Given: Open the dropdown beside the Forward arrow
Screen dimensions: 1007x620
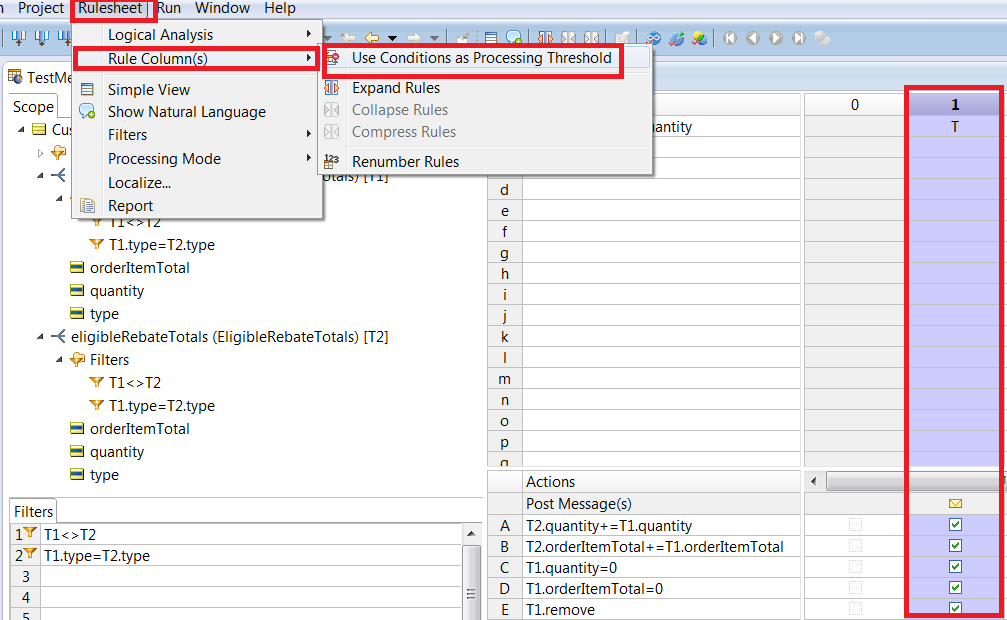Looking at the screenshot, I should click(x=435, y=39).
